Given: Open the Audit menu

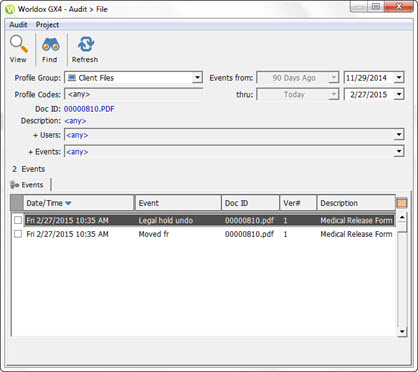Looking at the screenshot, I should click(x=18, y=25).
